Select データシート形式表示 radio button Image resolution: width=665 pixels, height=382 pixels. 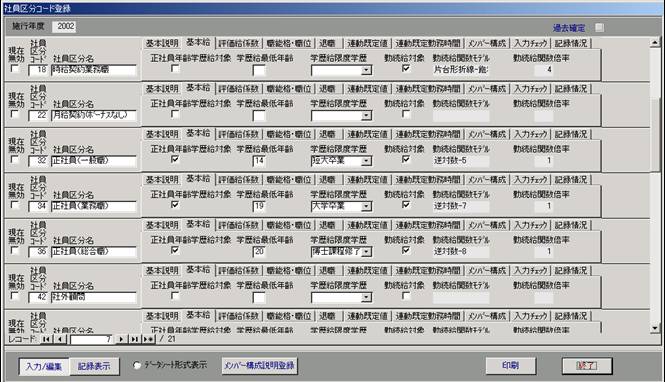[137, 365]
